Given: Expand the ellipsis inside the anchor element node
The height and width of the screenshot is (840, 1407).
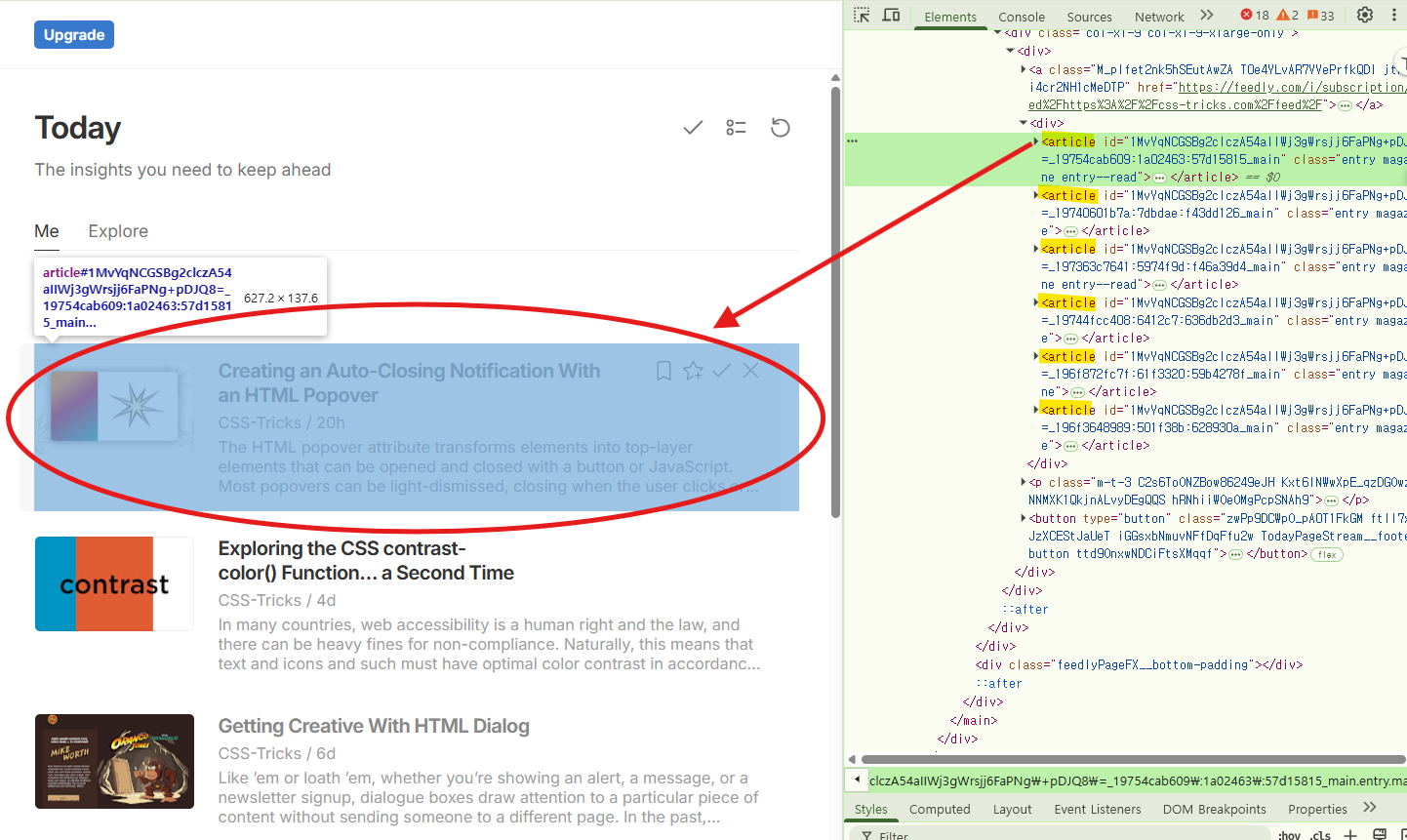Looking at the screenshot, I should point(1346,105).
